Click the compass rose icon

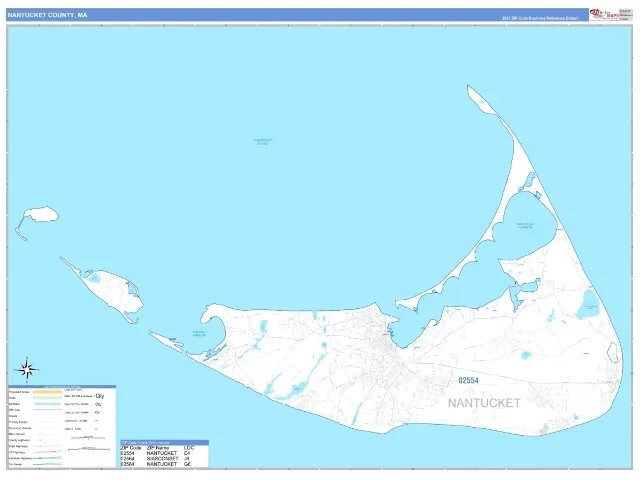click(x=27, y=370)
